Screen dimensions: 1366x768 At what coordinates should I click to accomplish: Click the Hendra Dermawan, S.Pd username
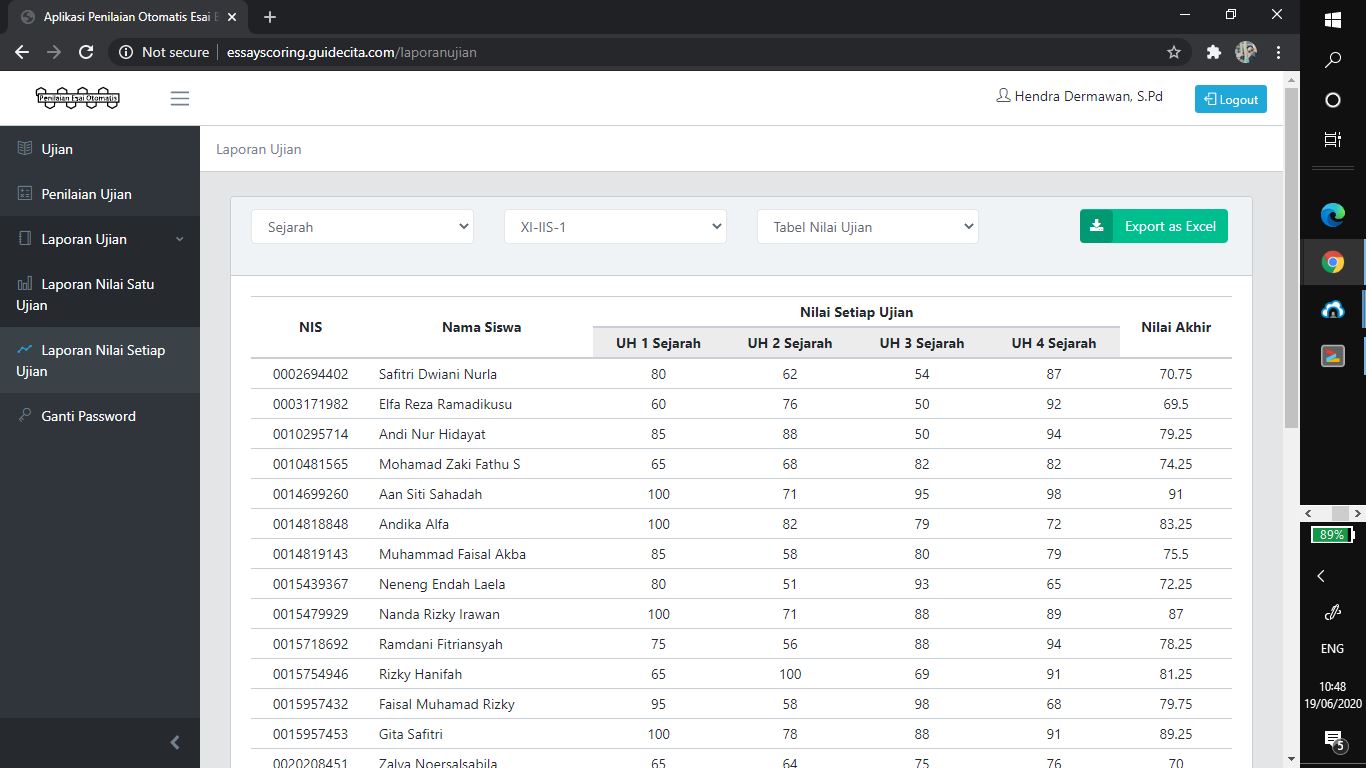tap(1088, 97)
